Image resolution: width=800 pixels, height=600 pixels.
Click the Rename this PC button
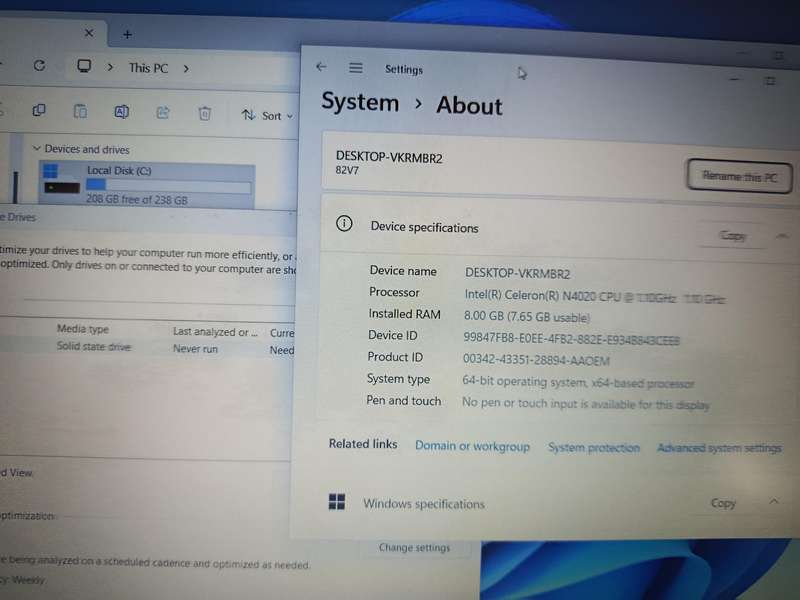(739, 177)
